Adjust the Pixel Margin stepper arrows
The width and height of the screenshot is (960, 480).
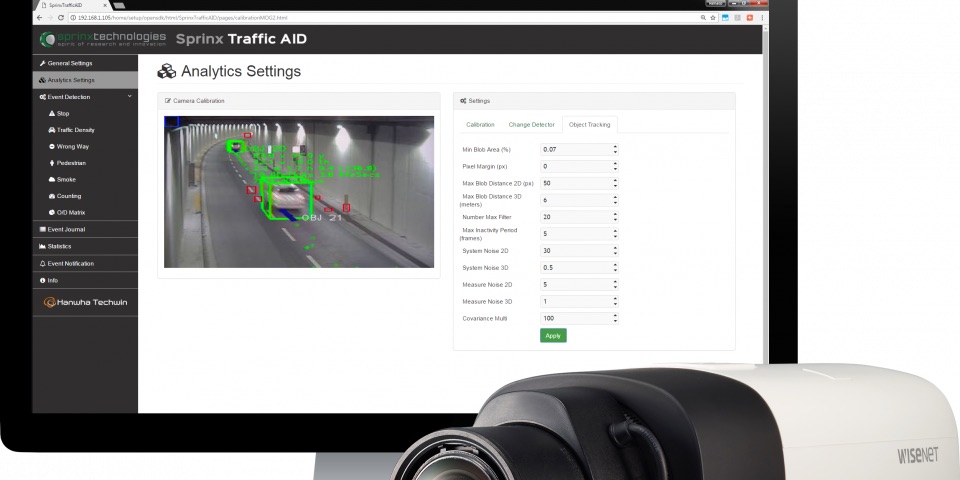[615, 167]
